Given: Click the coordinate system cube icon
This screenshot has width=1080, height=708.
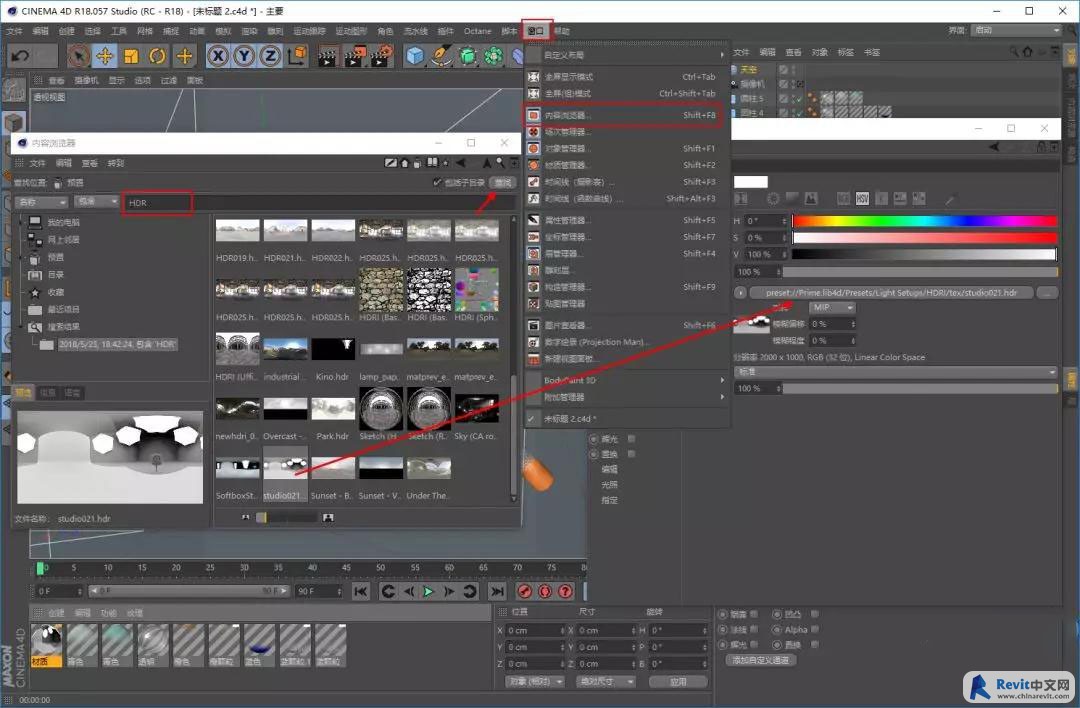Looking at the screenshot, I should (x=297, y=55).
